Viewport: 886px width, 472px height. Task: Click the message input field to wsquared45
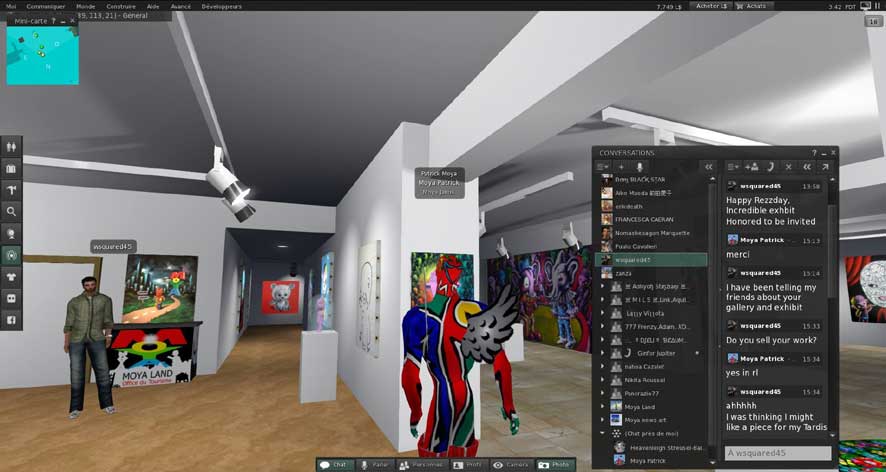pos(777,453)
